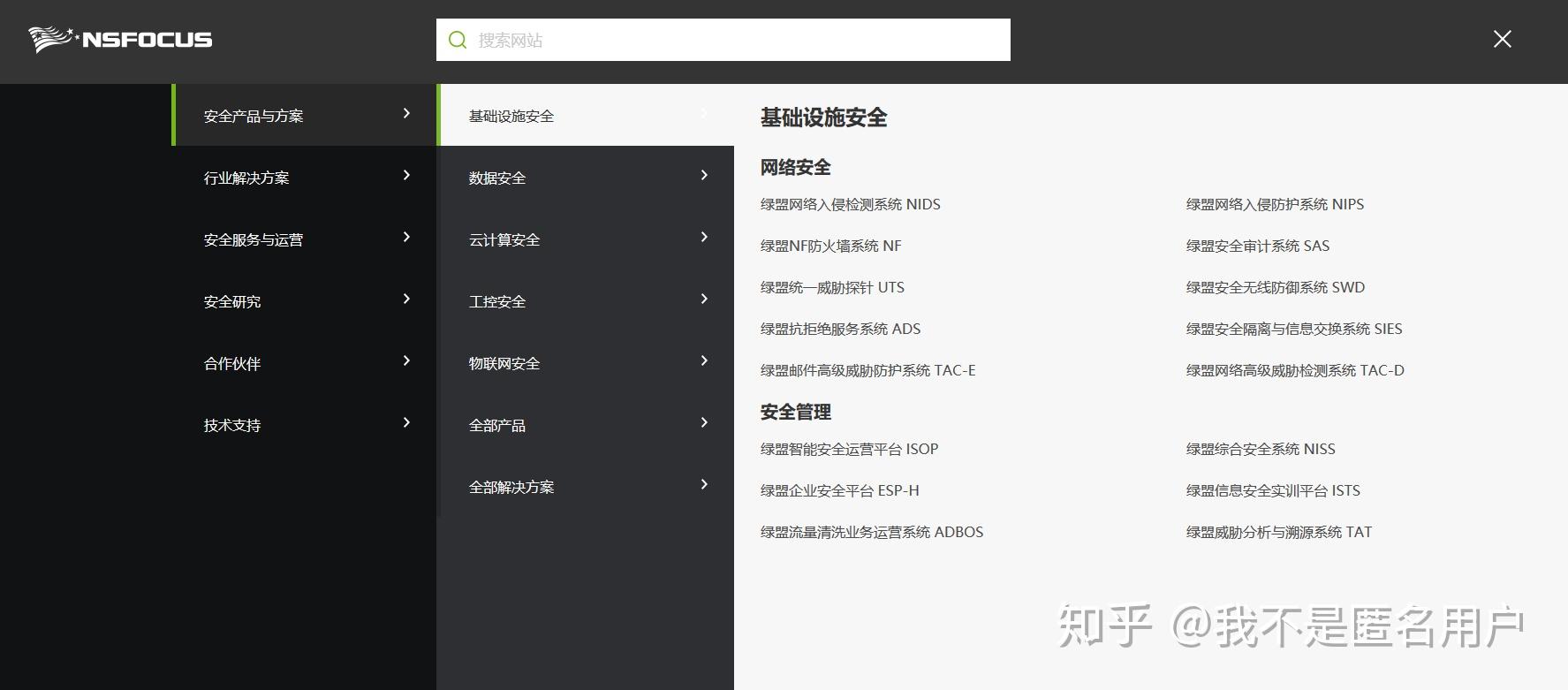Select 行业解决方案 menu item
This screenshot has height=690, width=1568.
(x=304, y=177)
